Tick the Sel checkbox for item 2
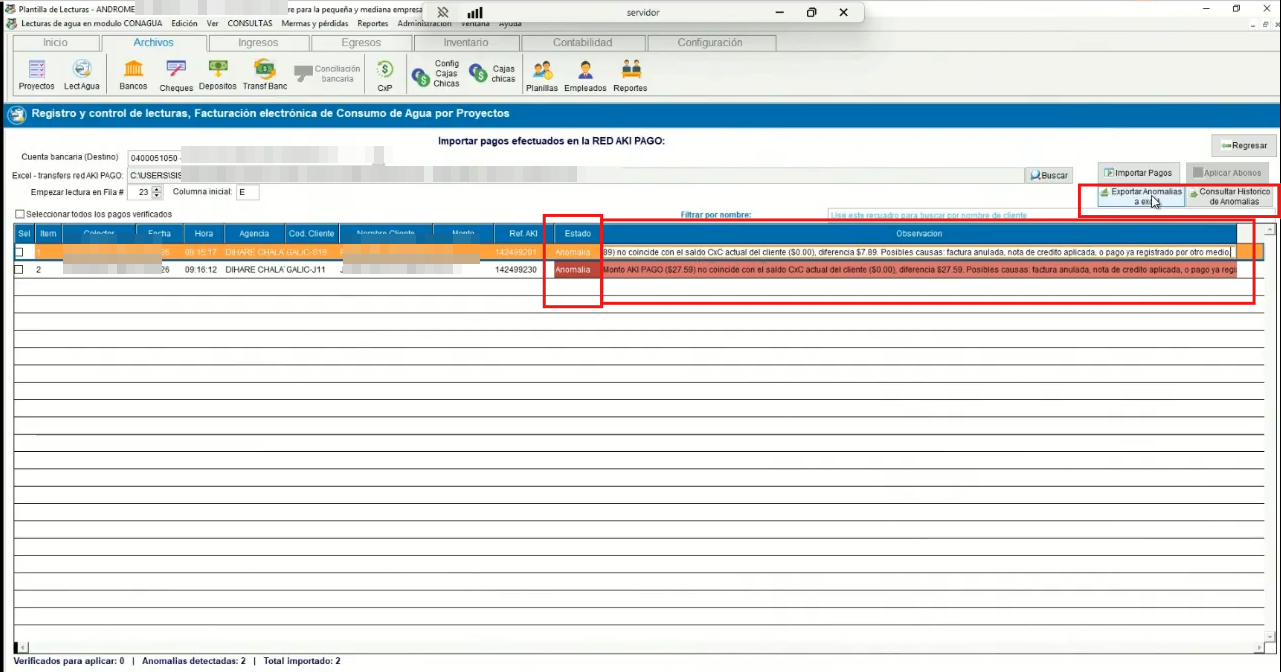The image size is (1281, 672). point(19,270)
